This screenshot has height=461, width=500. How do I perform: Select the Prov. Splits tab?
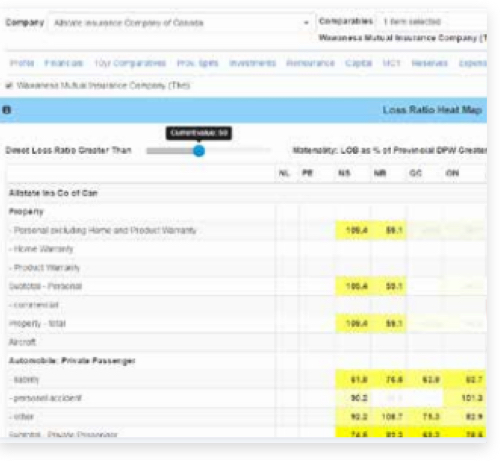pos(197,63)
